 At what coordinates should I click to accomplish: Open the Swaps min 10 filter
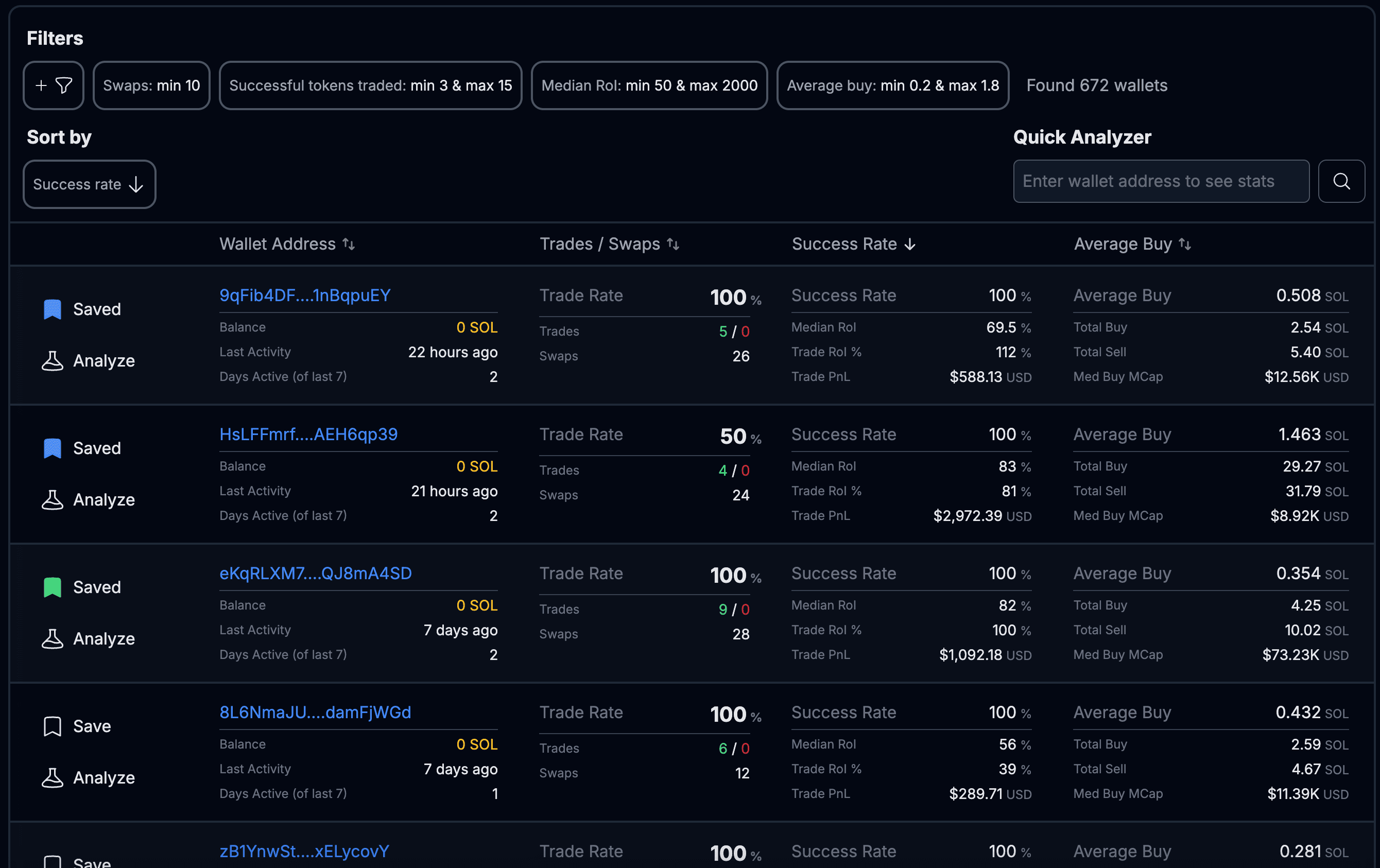click(151, 85)
